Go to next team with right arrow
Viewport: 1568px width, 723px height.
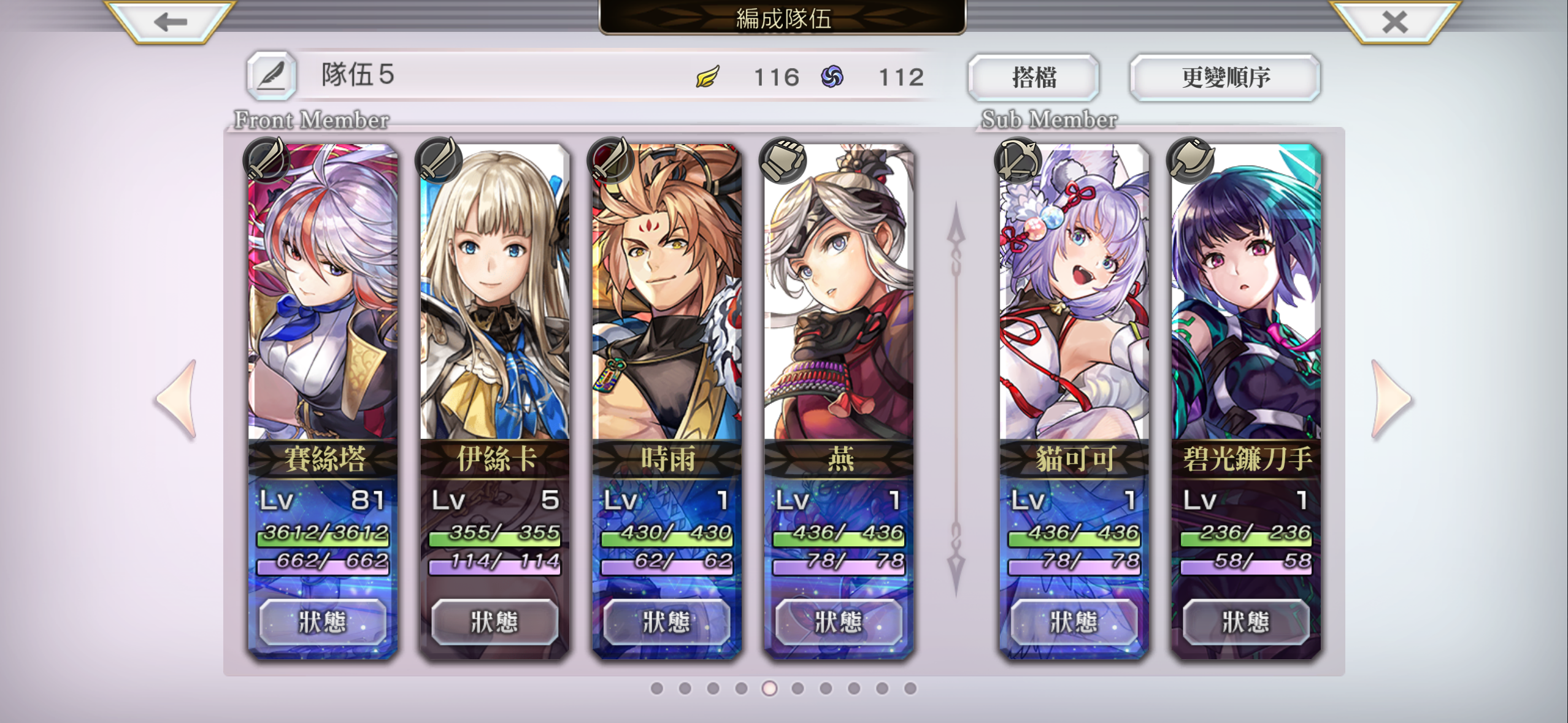click(1391, 400)
